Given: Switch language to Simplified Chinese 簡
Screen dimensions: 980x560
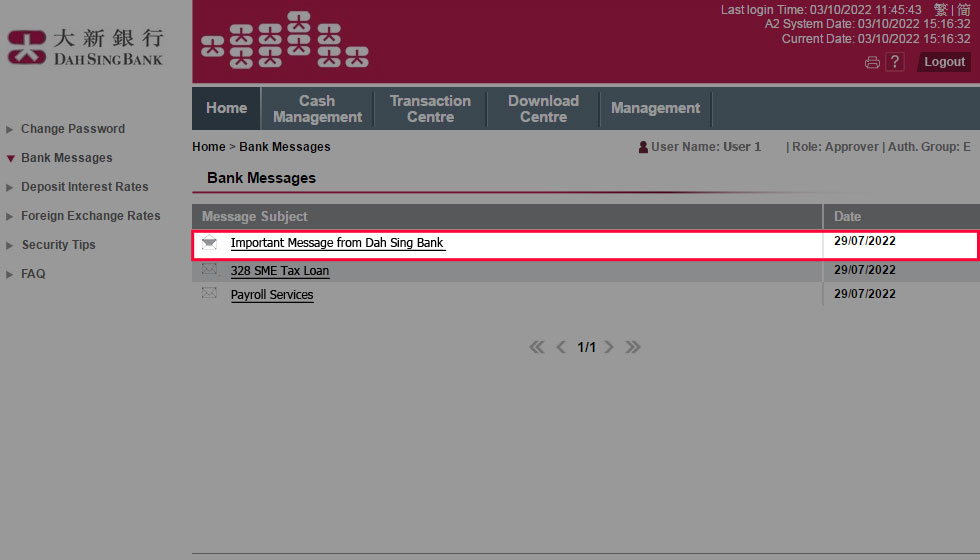Looking at the screenshot, I should tap(964, 9).
